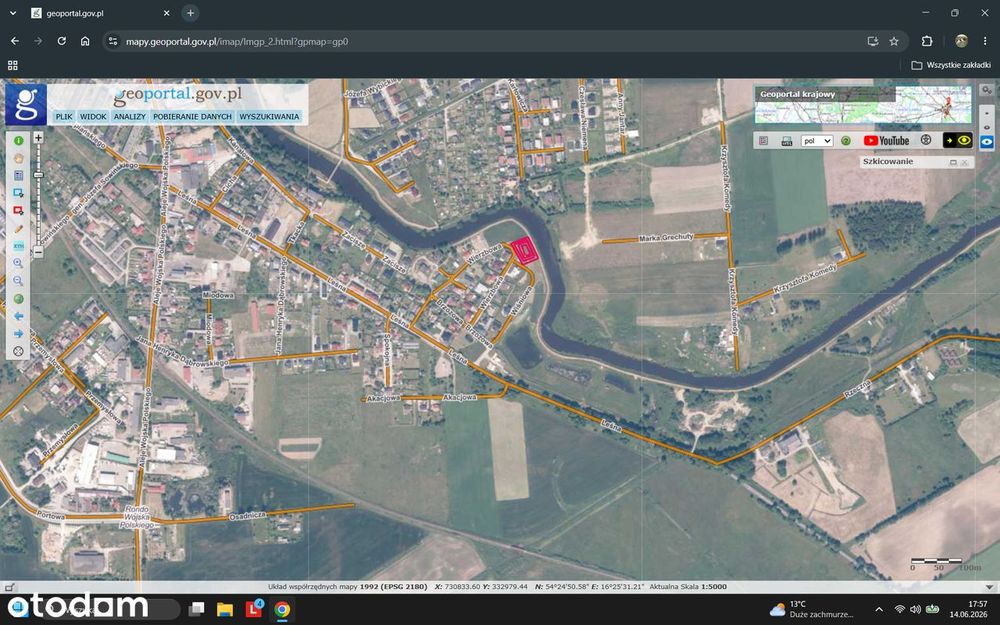
Task: Click the minus zoom slider button
Action: tap(38, 252)
